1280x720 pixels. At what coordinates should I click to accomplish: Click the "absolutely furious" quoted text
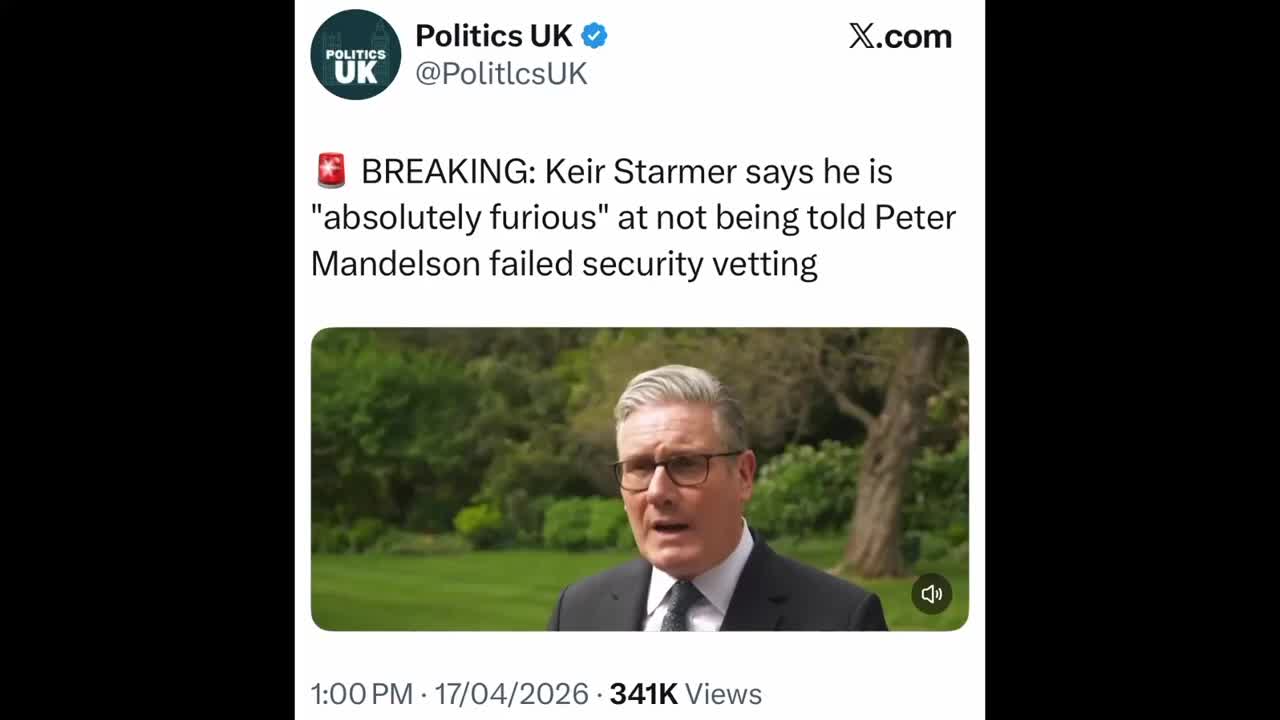[460, 217]
